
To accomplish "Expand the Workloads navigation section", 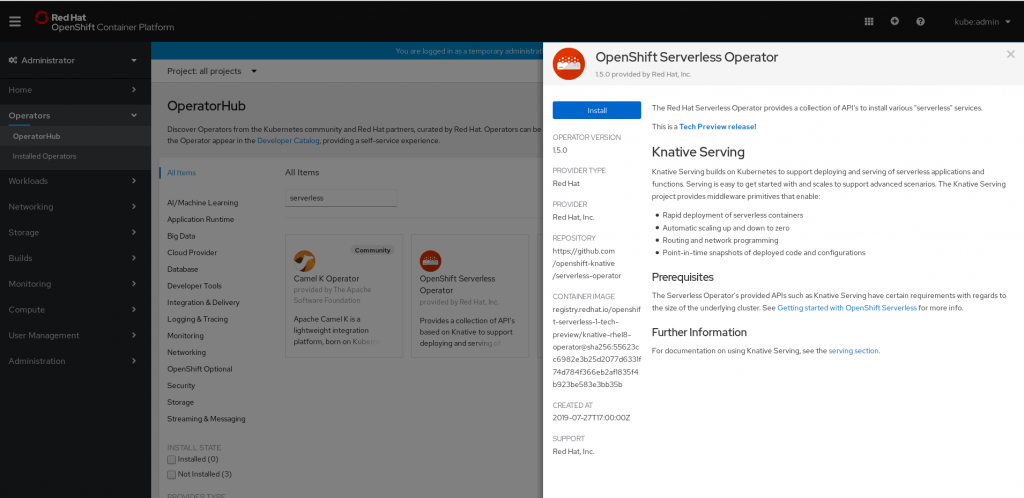I will coord(72,180).
